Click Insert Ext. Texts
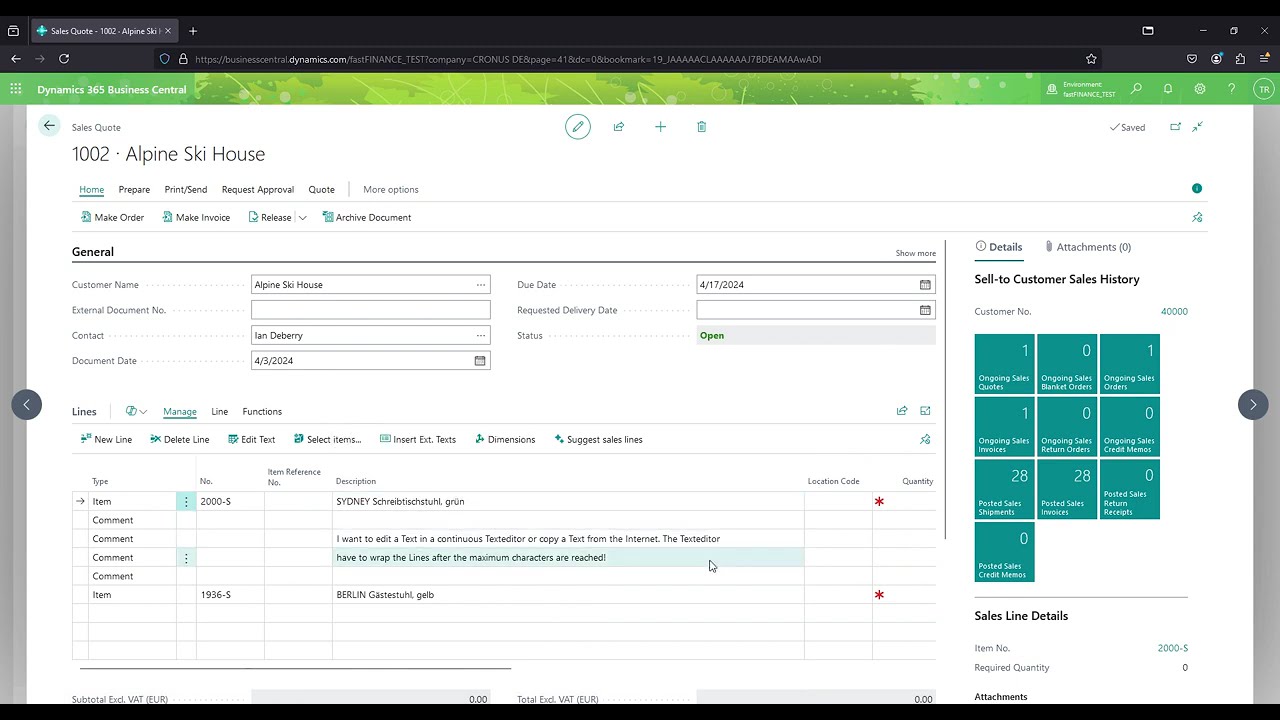The height and width of the screenshot is (720, 1280). (418, 439)
